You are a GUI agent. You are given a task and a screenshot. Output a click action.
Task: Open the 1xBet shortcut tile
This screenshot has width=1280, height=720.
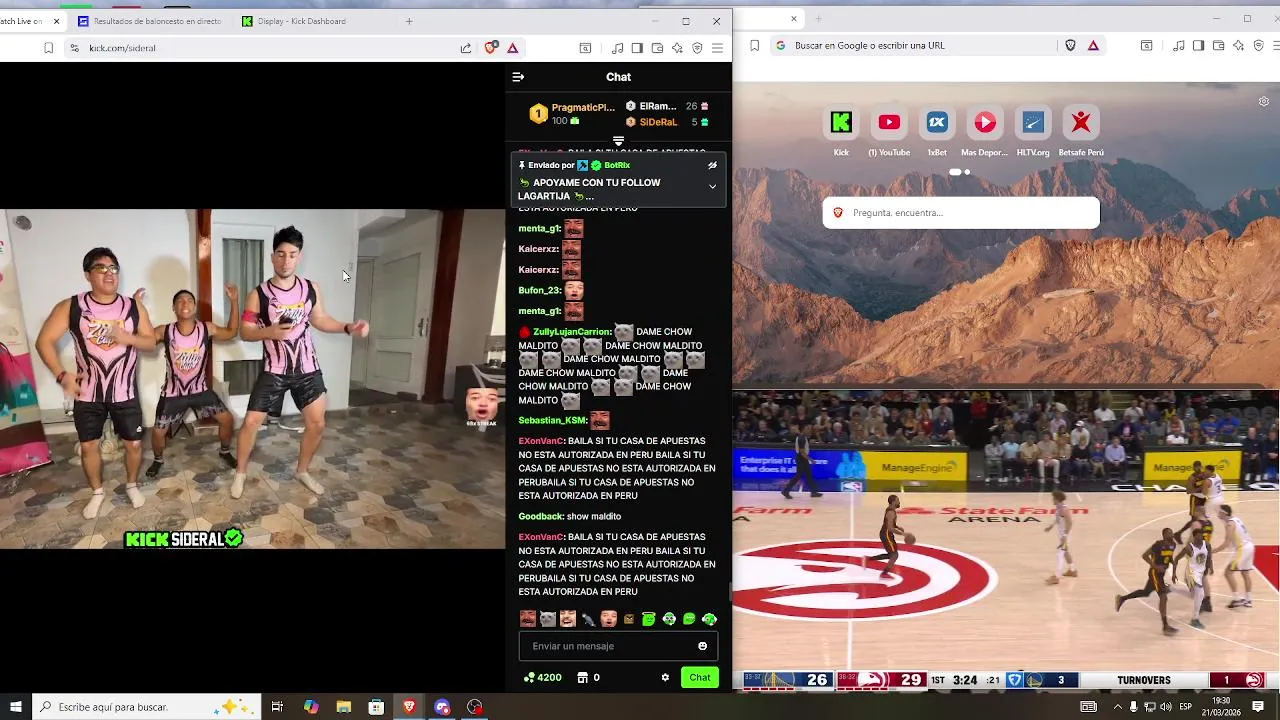pyautogui.click(x=937, y=122)
